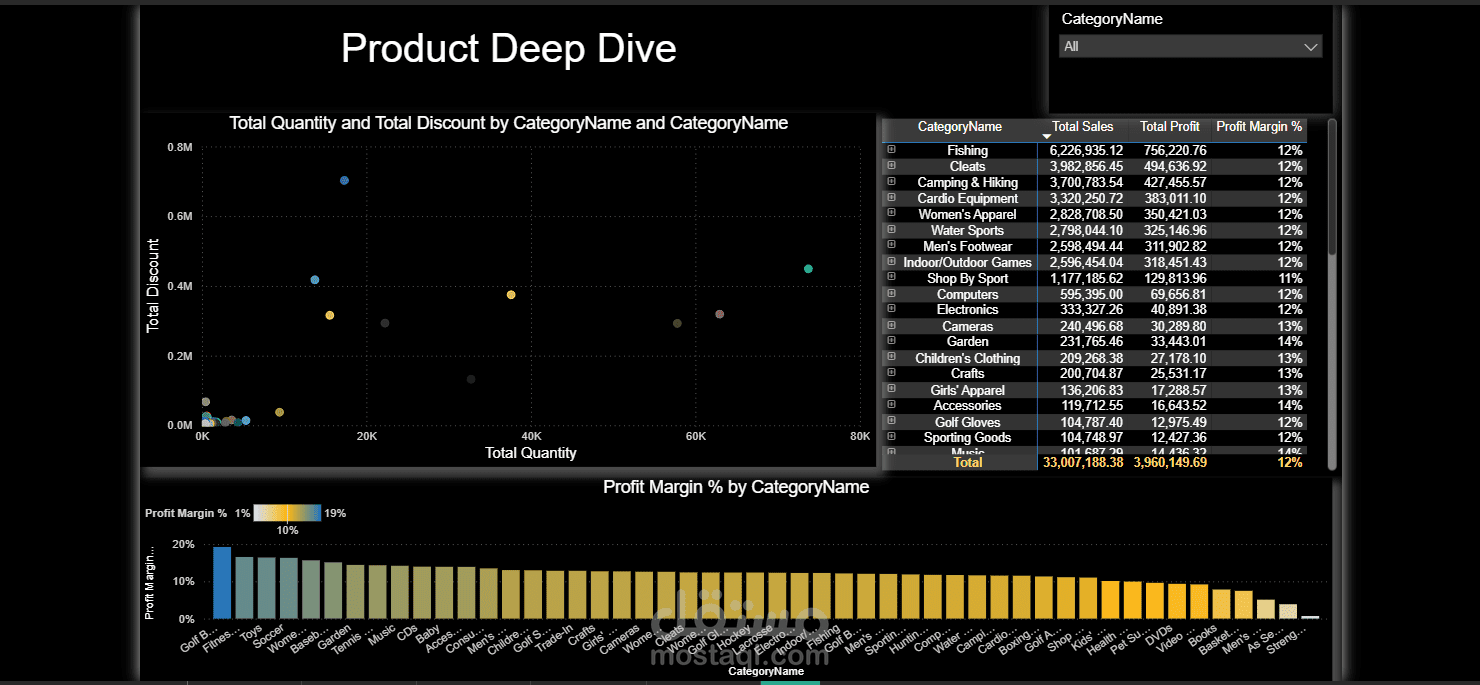Click the Product Deep Dive title

(509, 48)
